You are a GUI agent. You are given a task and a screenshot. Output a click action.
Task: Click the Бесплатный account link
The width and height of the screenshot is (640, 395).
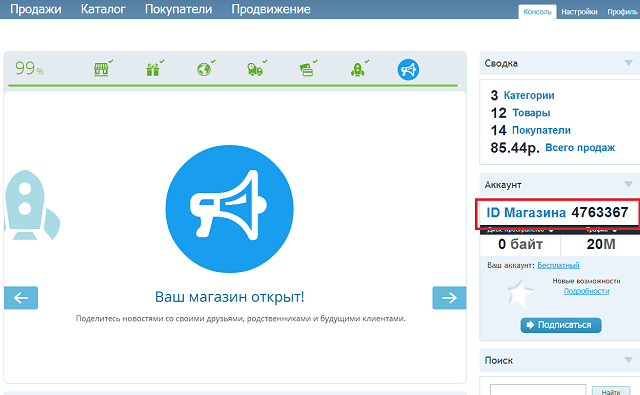(558, 265)
